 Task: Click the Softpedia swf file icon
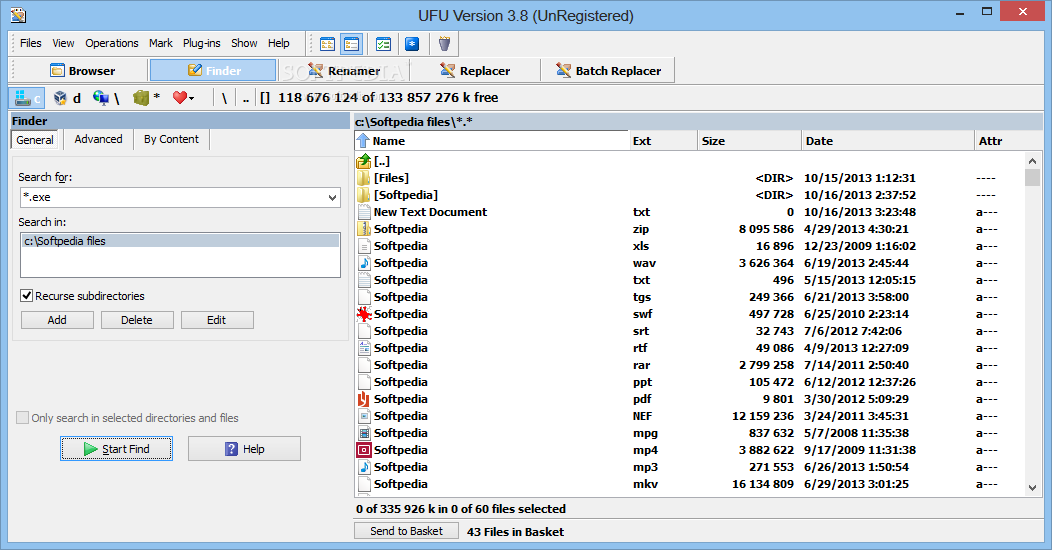pyautogui.click(x=364, y=314)
